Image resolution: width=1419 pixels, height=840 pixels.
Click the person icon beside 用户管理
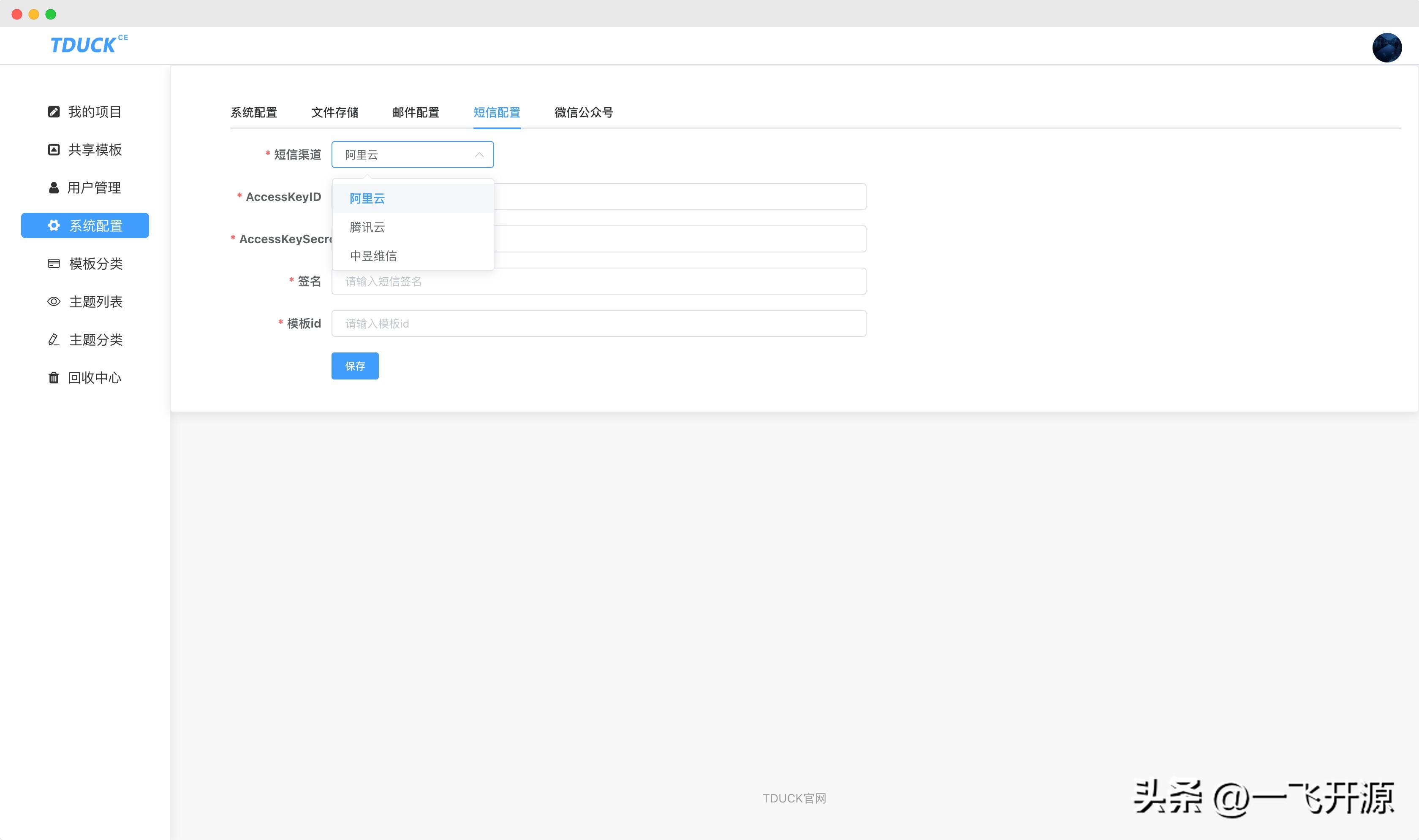point(54,187)
